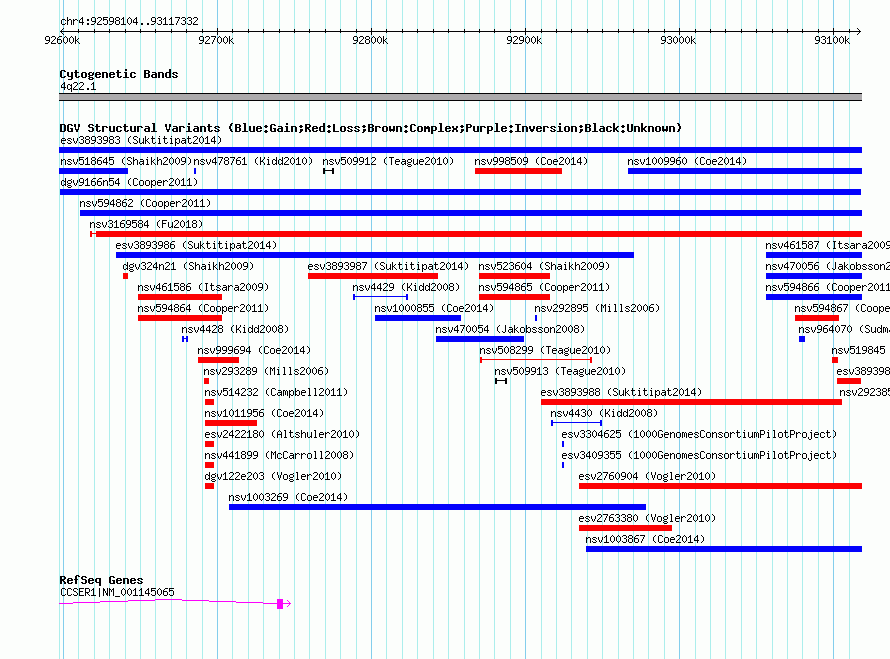Click the esv3893983 (Suktitipat2014) variant label
This screenshot has width=890, height=659.
click(141, 140)
